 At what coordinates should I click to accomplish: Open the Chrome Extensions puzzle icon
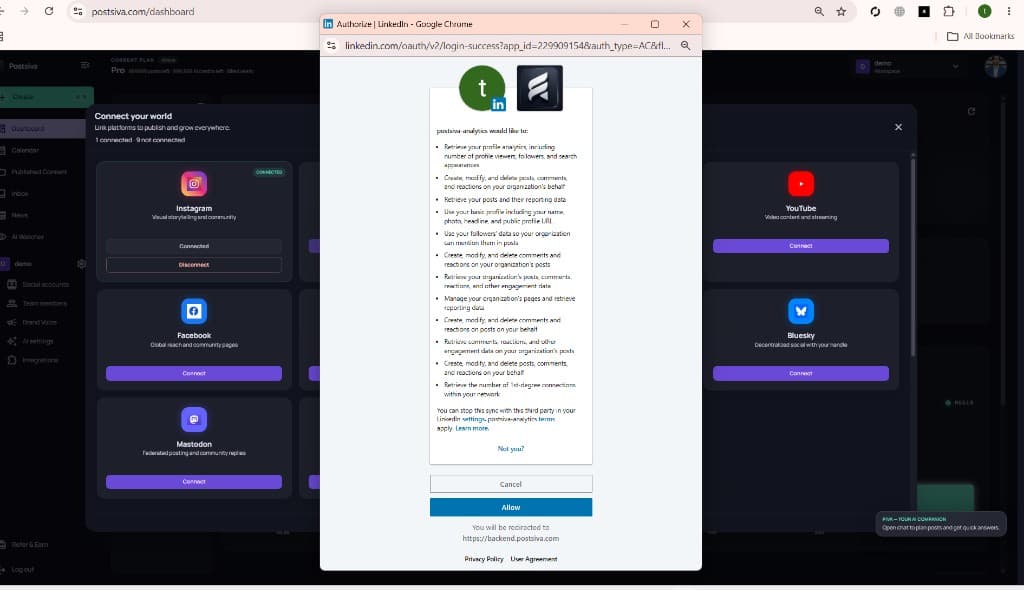[949, 11]
